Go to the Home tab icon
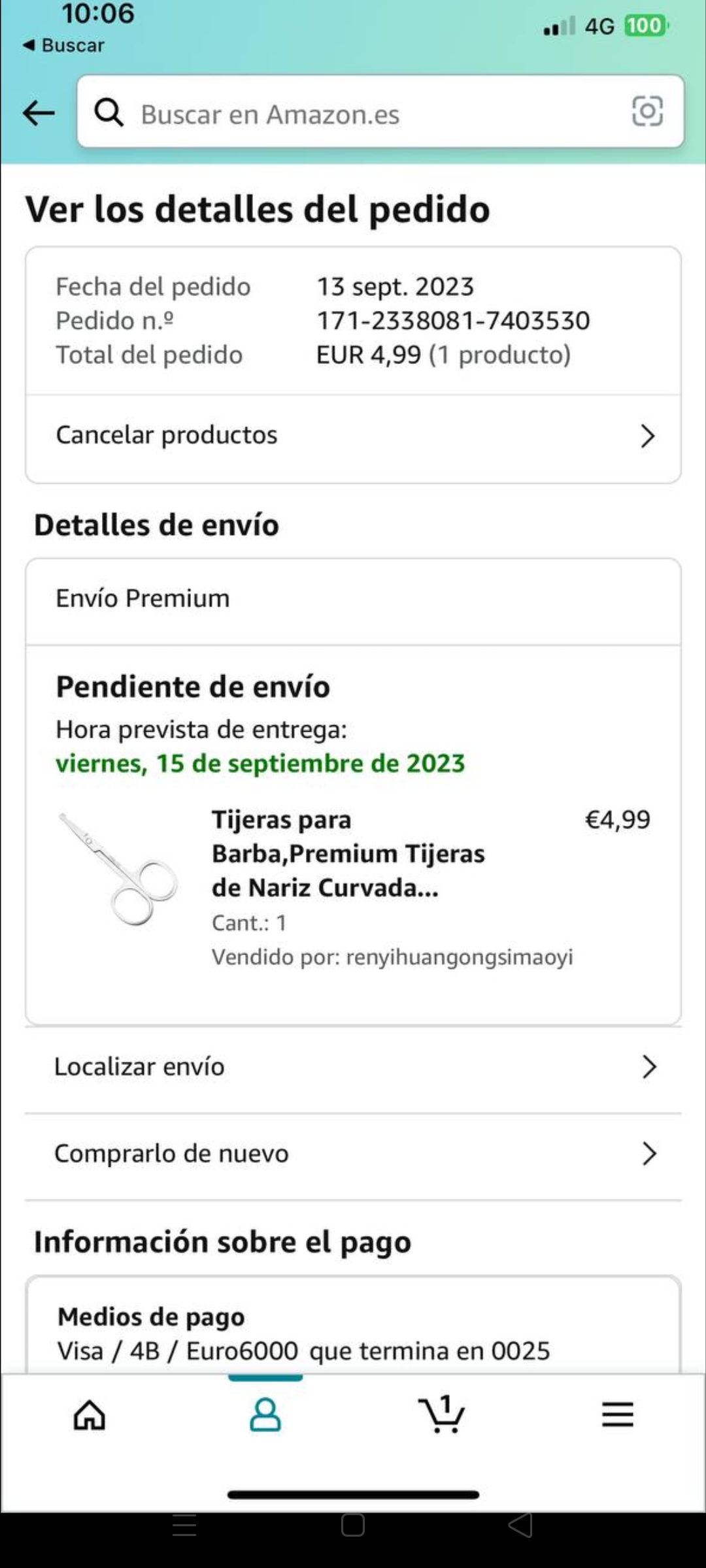The image size is (706, 1568). click(x=90, y=1415)
